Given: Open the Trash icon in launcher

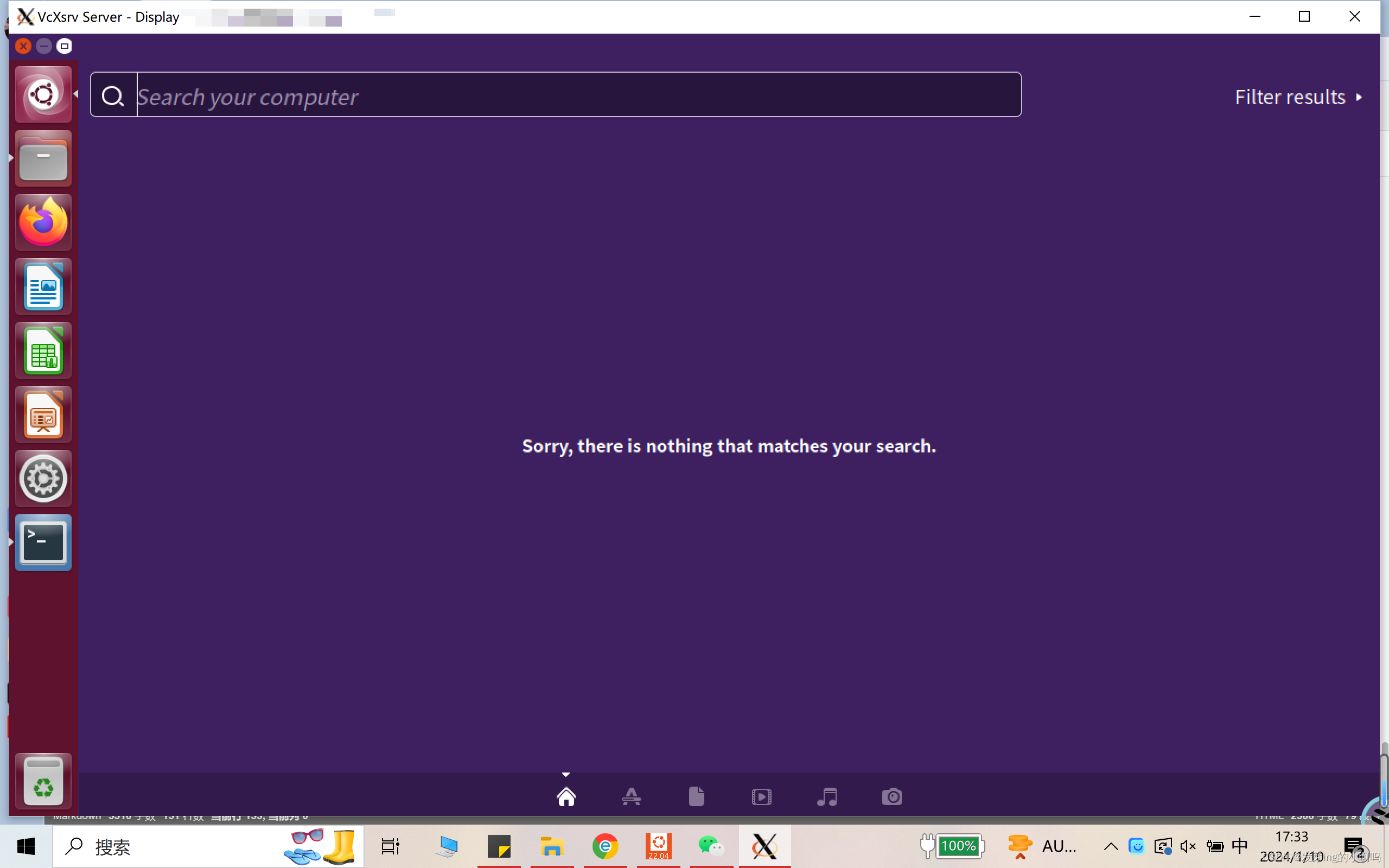Looking at the screenshot, I should (43, 781).
